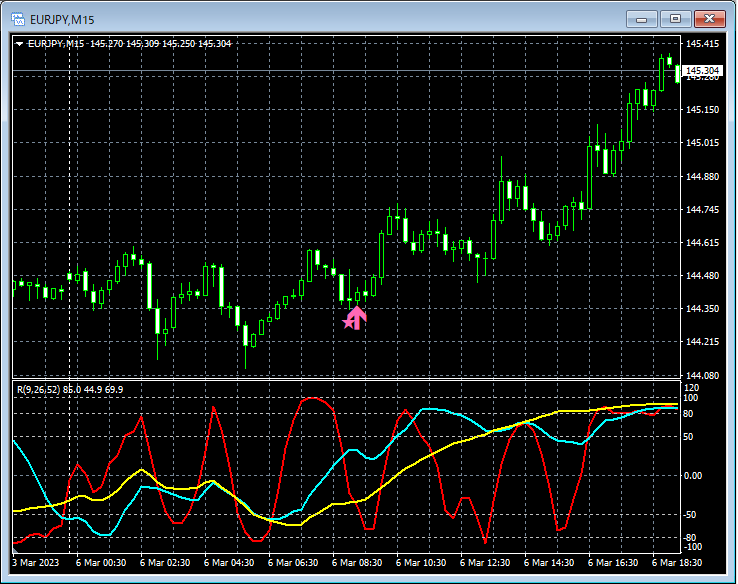This screenshot has width=738, height=584.
Task: Click the R(9,26,52) indicator label
Action: click(x=39, y=390)
